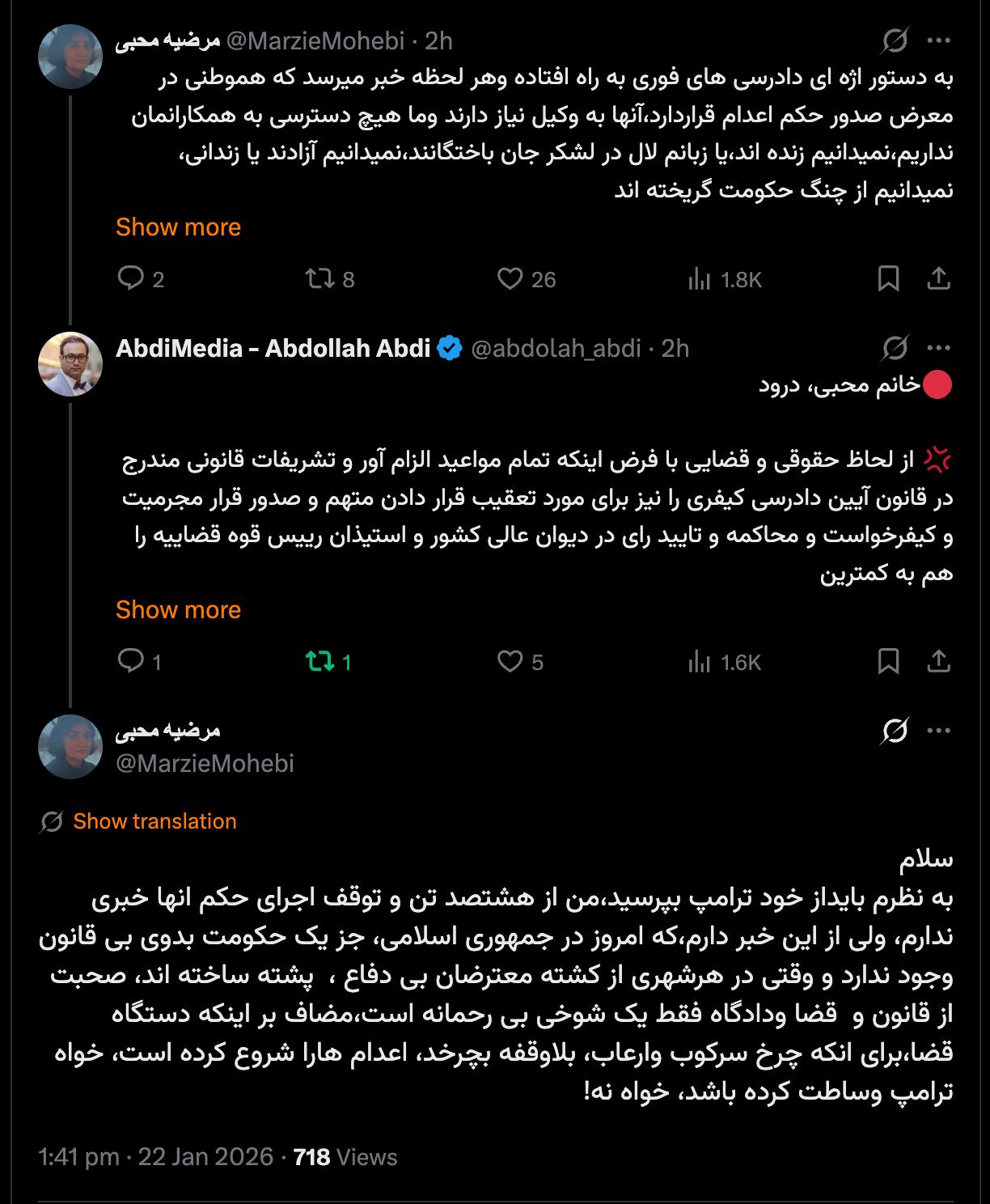
Task: Open @abdolah_abdi's profile handle link
Action: [x=556, y=349]
